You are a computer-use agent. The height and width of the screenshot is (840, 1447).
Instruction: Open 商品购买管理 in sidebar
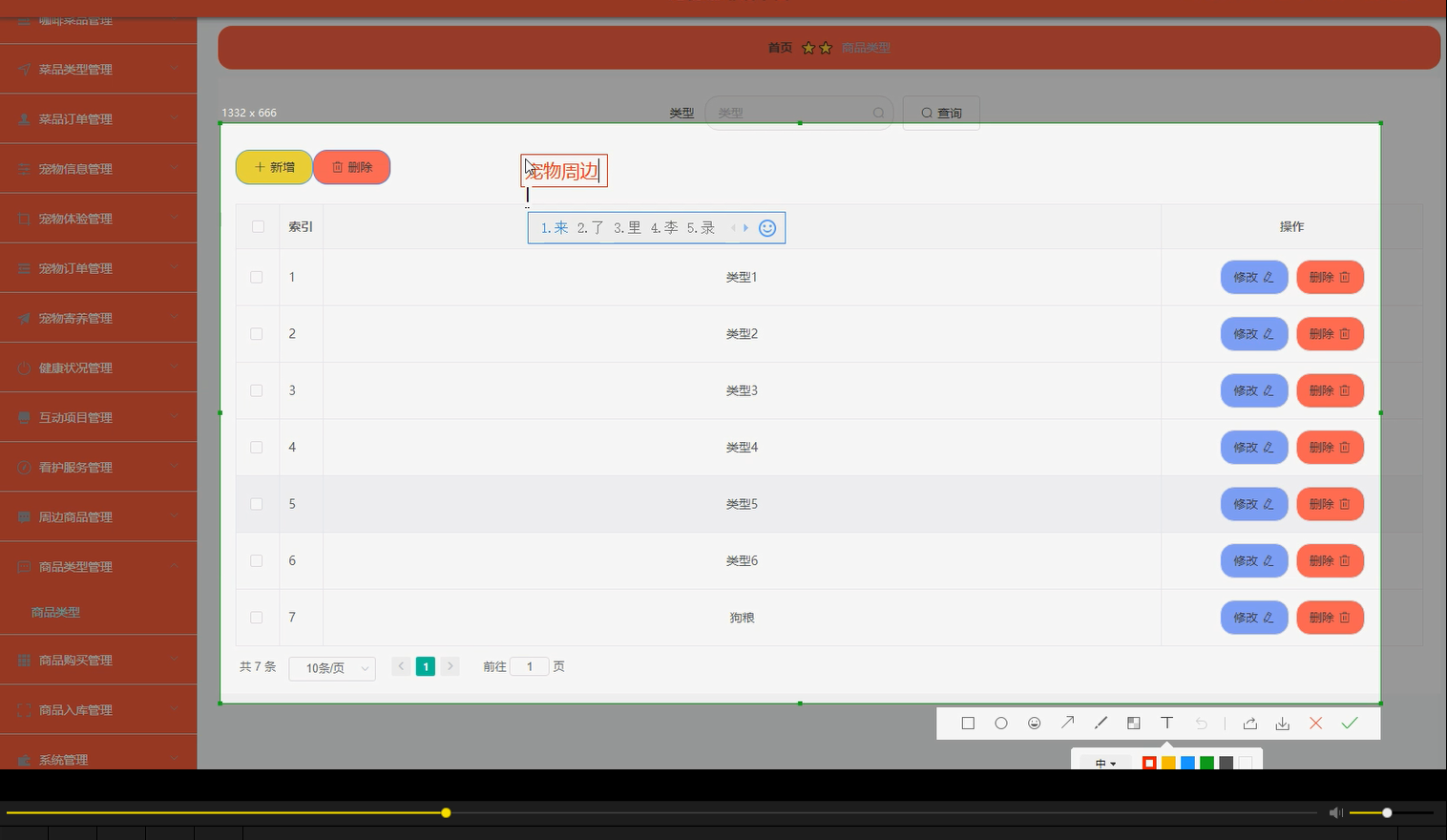pos(98,661)
